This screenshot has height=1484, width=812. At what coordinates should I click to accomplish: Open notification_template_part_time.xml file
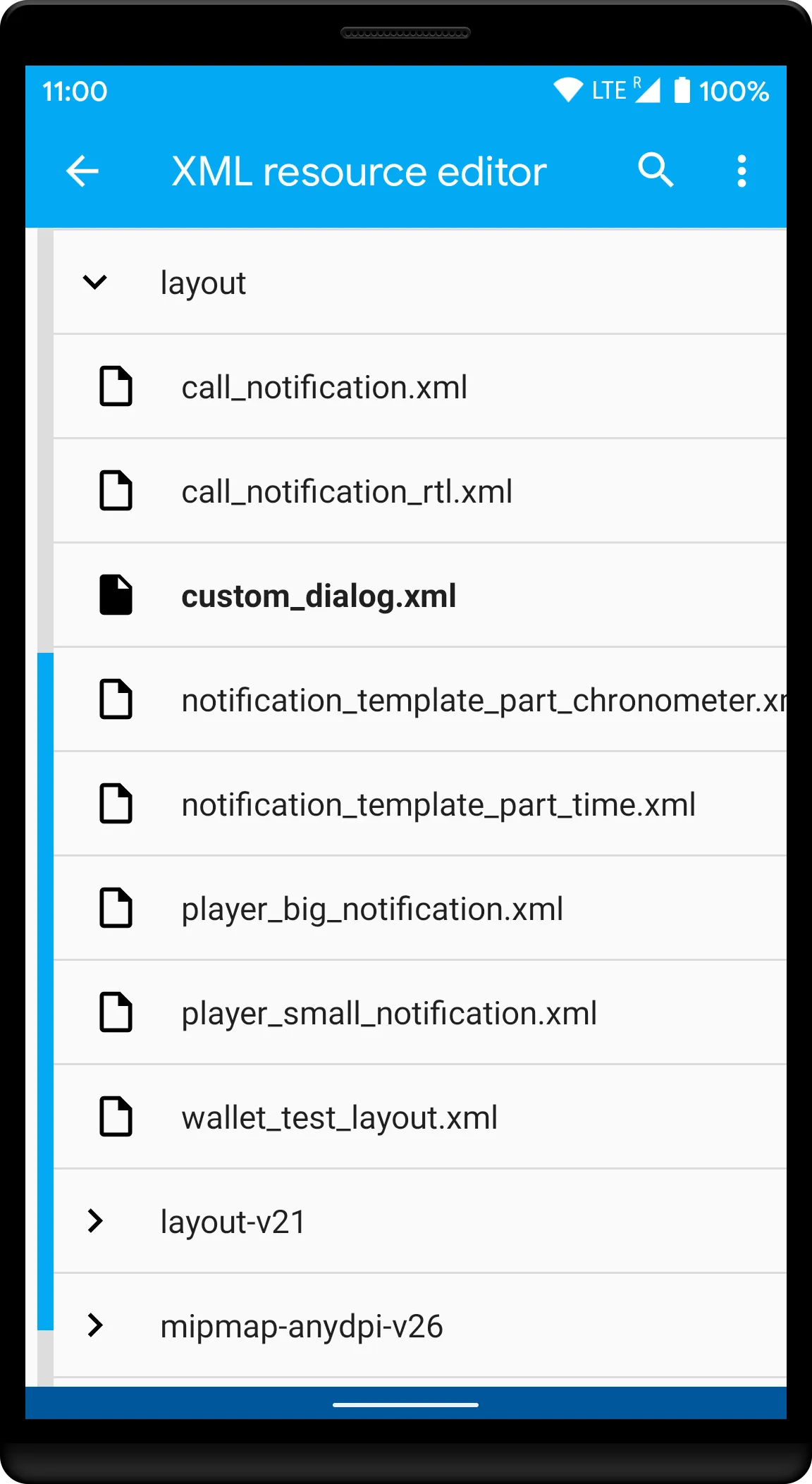click(420, 804)
